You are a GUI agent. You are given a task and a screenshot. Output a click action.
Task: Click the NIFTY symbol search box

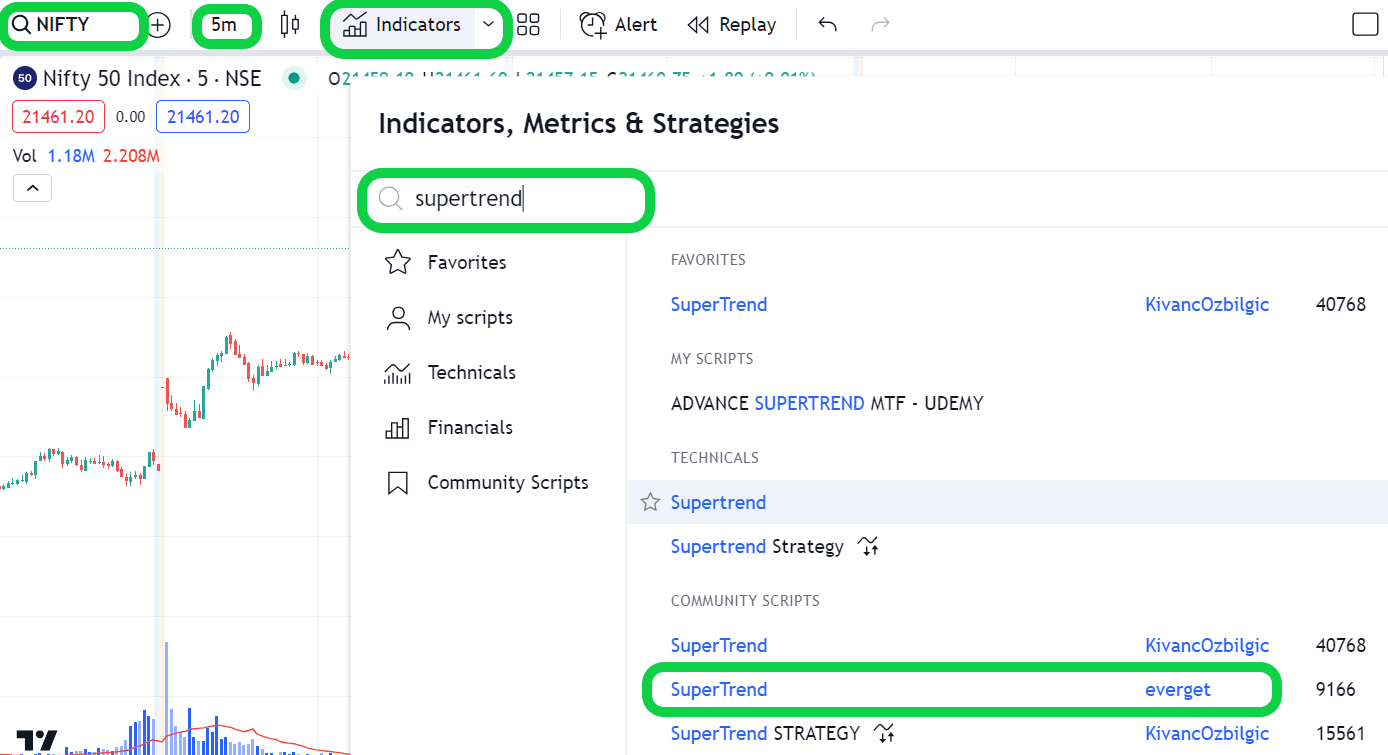click(x=73, y=25)
